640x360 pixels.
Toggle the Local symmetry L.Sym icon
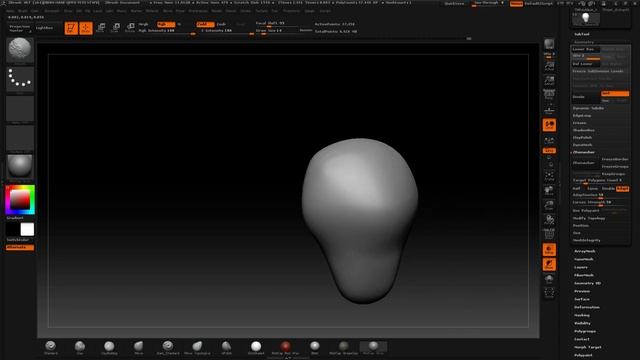549,141
